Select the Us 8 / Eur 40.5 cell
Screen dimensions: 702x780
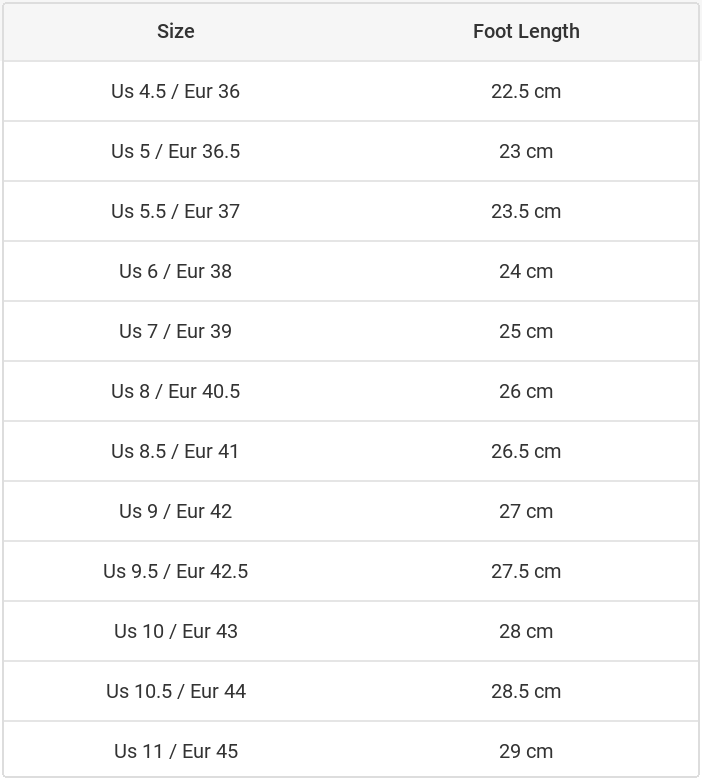click(175, 391)
